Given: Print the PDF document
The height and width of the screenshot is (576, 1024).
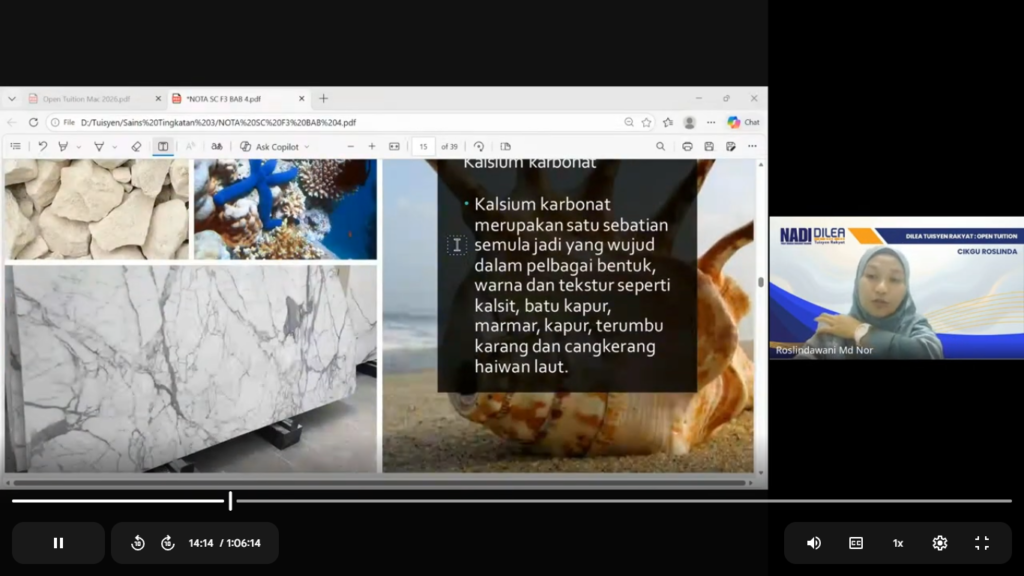Looking at the screenshot, I should (687, 146).
